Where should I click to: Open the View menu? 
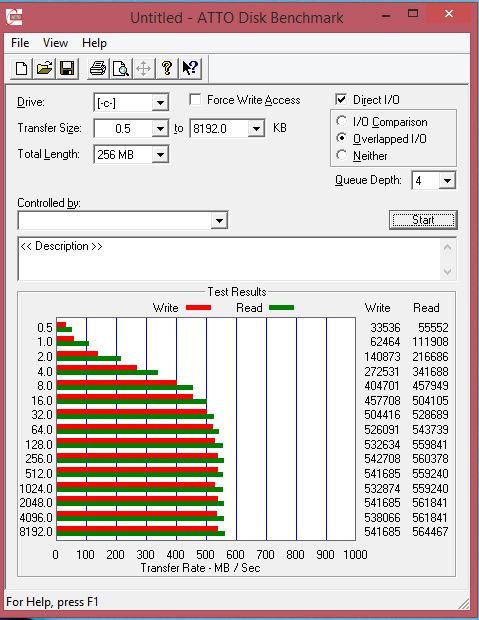55,43
